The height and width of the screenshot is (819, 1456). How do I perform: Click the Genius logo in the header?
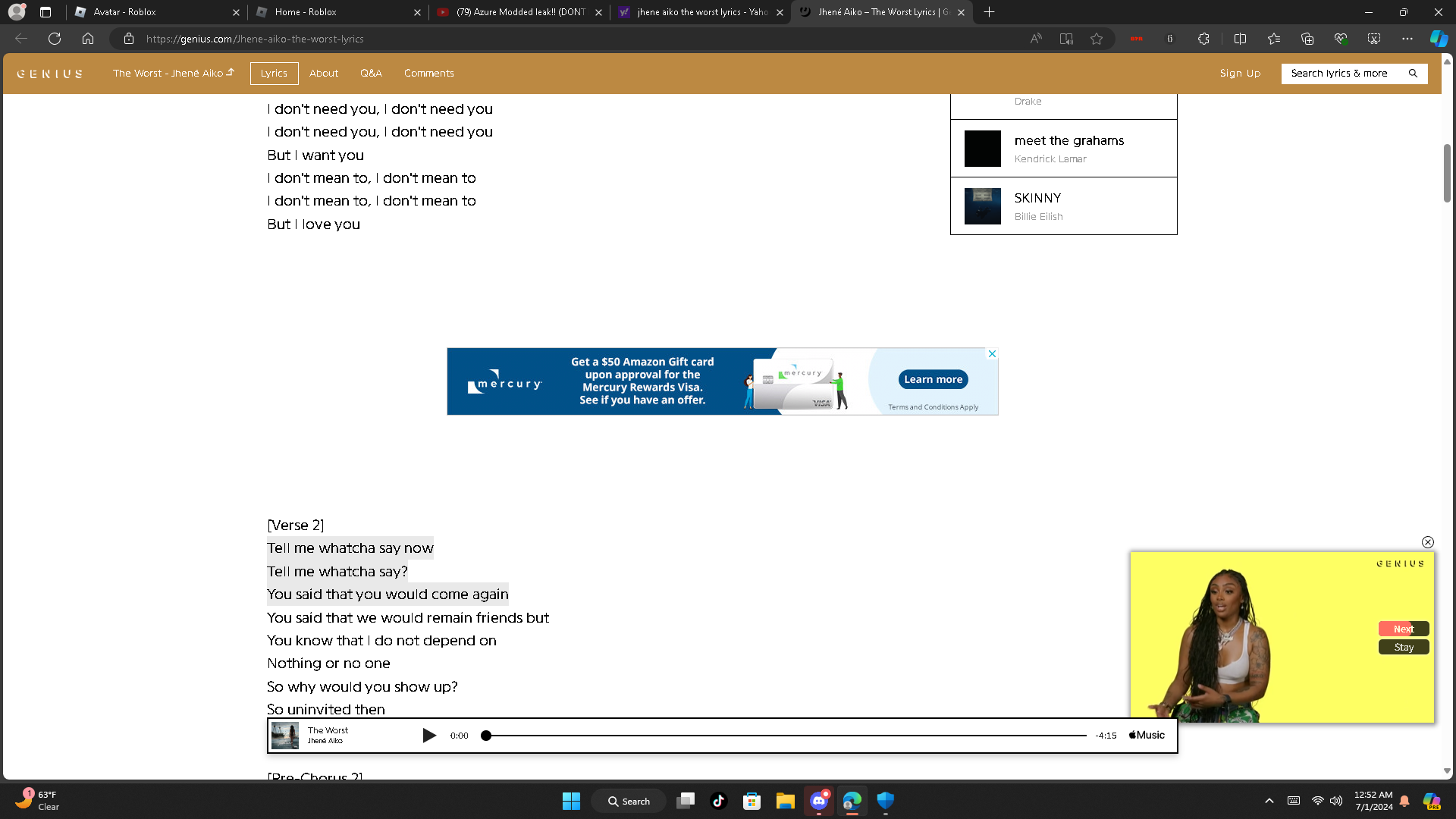click(x=50, y=74)
